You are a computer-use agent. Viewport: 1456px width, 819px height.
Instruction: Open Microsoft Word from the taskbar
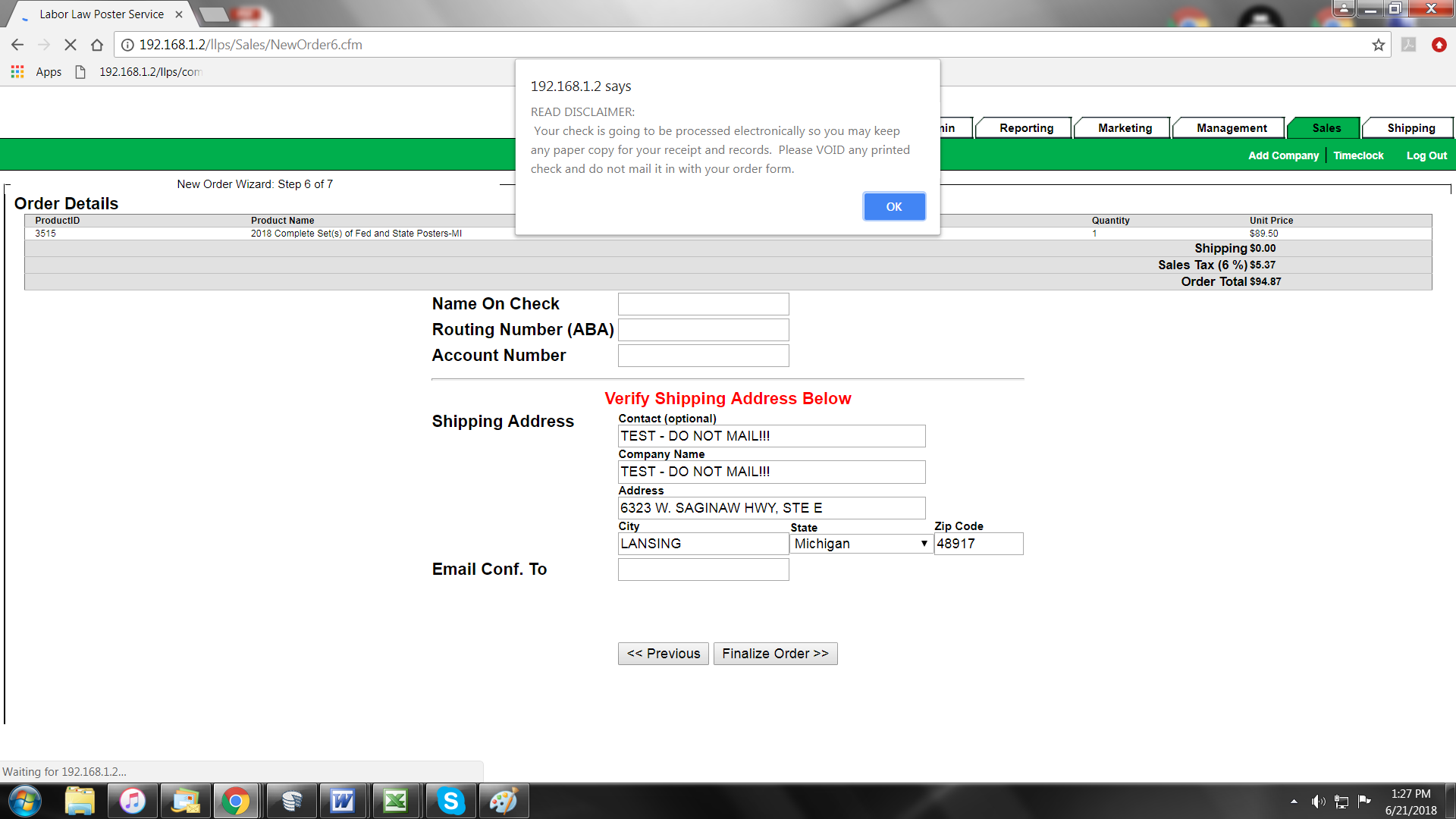(343, 801)
